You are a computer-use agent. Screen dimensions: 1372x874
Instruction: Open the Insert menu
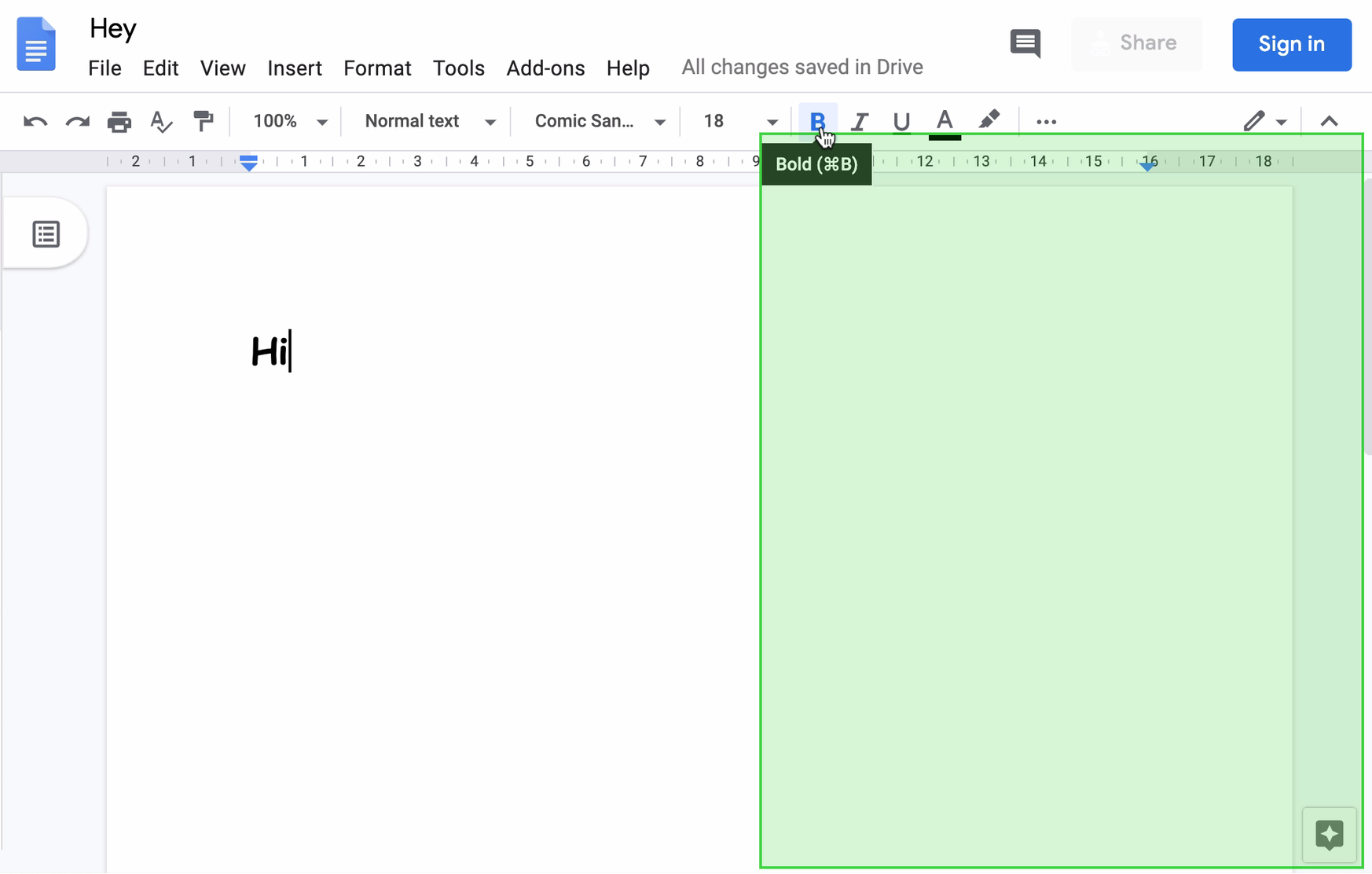295,68
